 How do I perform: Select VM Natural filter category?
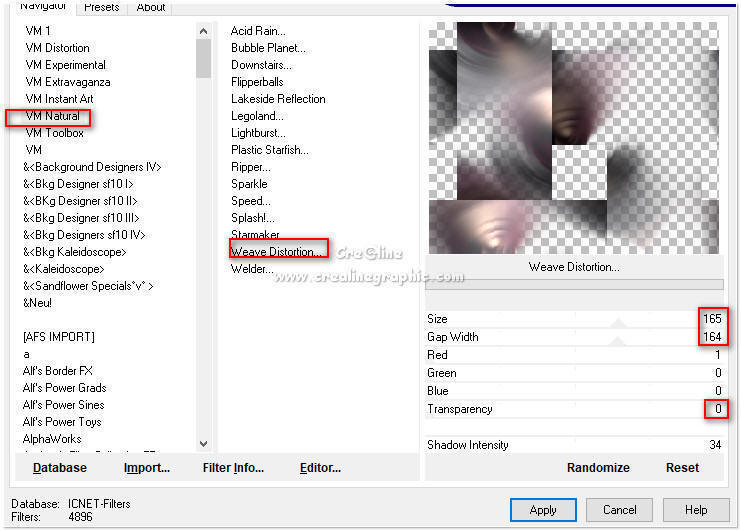(52, 116)
